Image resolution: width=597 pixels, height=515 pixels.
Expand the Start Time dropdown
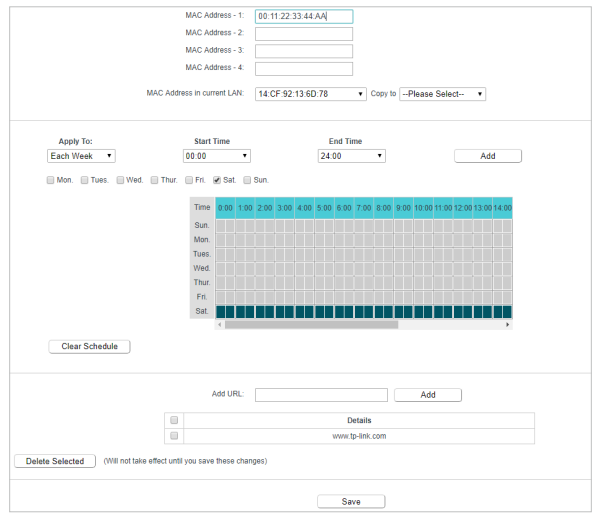click(x=217, y=156)
